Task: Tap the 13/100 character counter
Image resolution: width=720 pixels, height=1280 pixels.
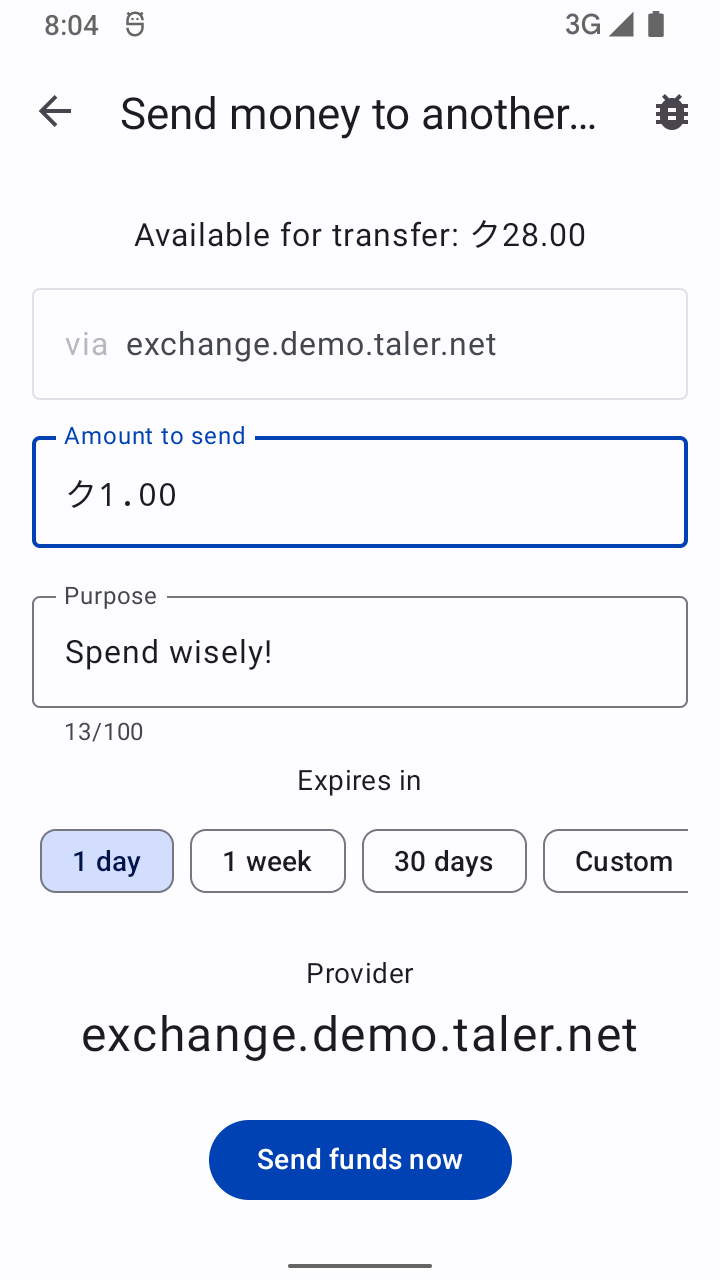Action: (x=104, y=732)
